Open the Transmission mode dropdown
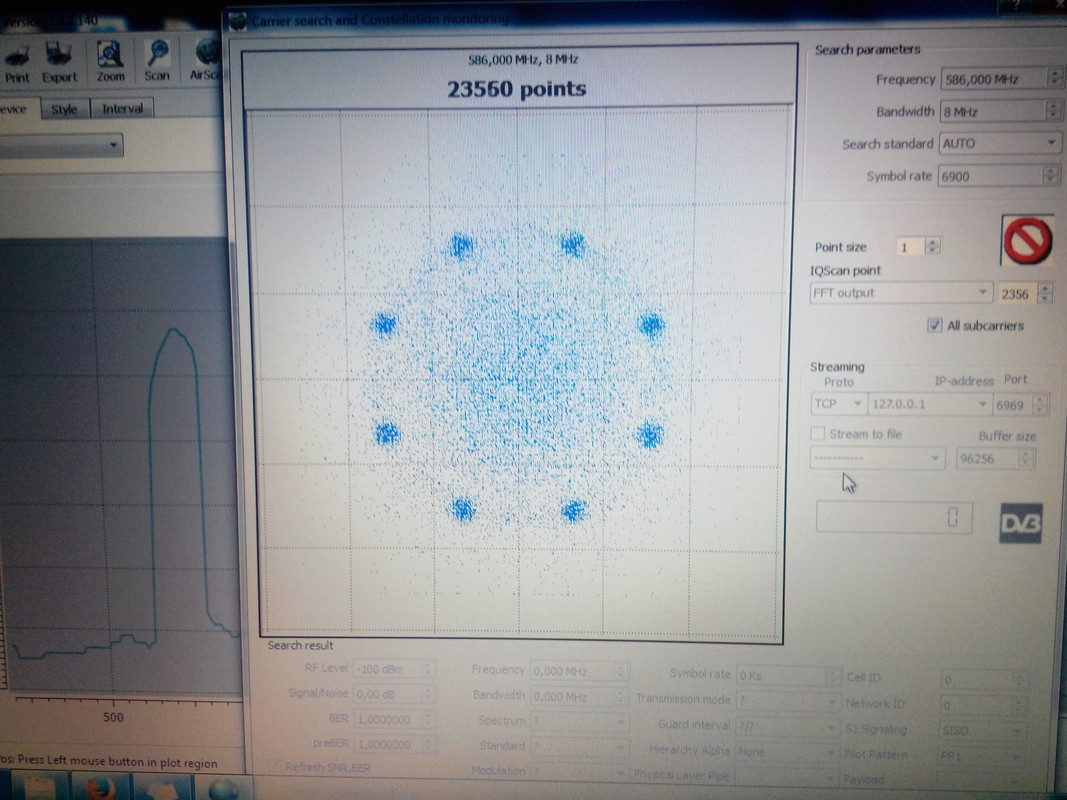 point(787,699)
